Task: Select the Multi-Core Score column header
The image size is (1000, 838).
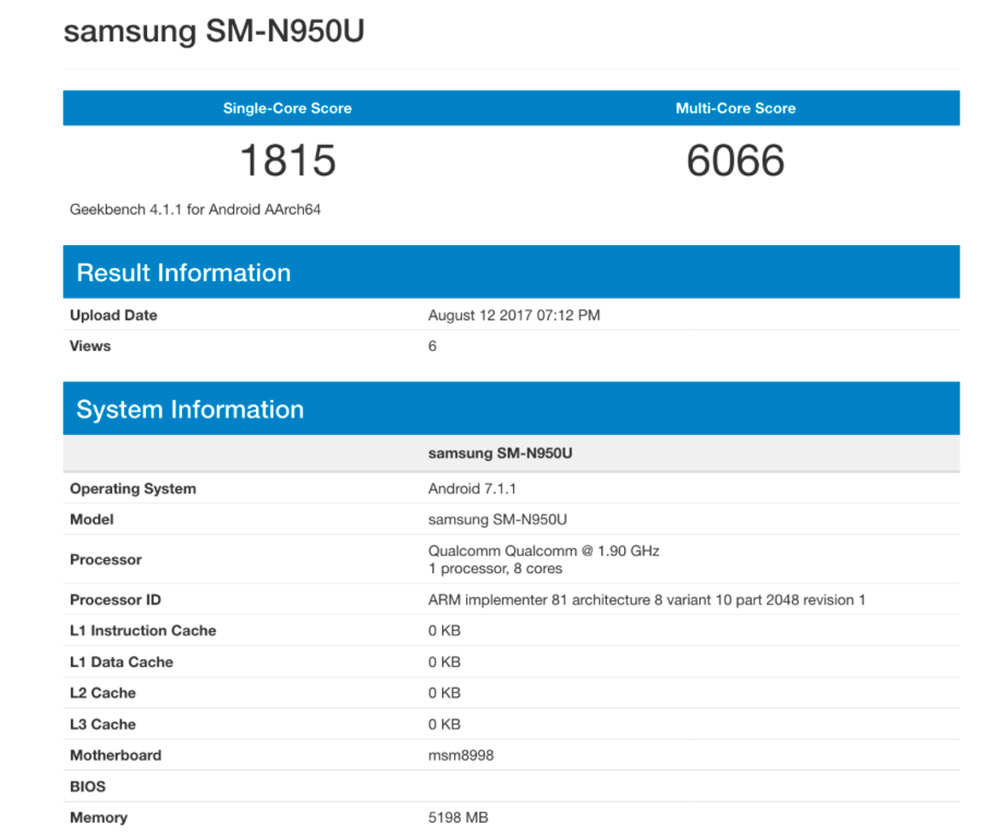Action: click(736, 108)
